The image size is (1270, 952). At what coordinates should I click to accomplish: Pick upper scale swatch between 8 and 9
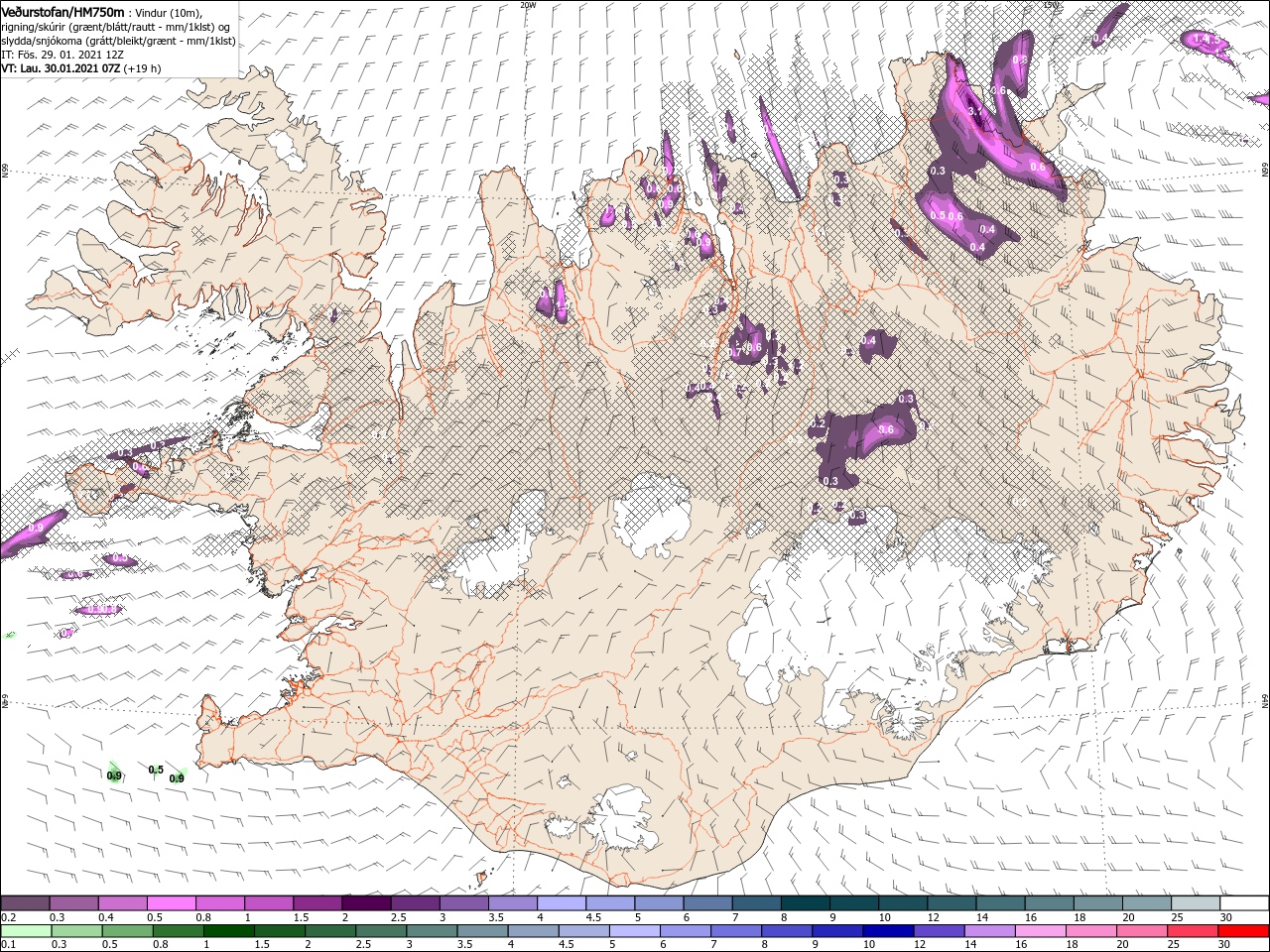(x=806, y=903)
